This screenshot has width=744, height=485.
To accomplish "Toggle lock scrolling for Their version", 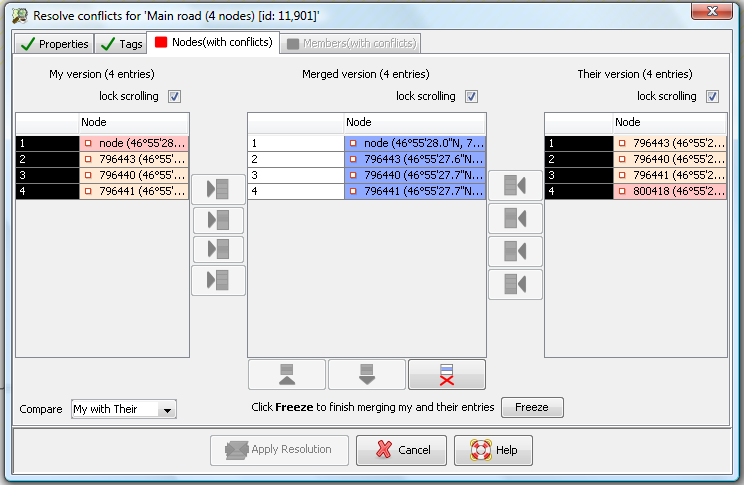I will (712, 97).
